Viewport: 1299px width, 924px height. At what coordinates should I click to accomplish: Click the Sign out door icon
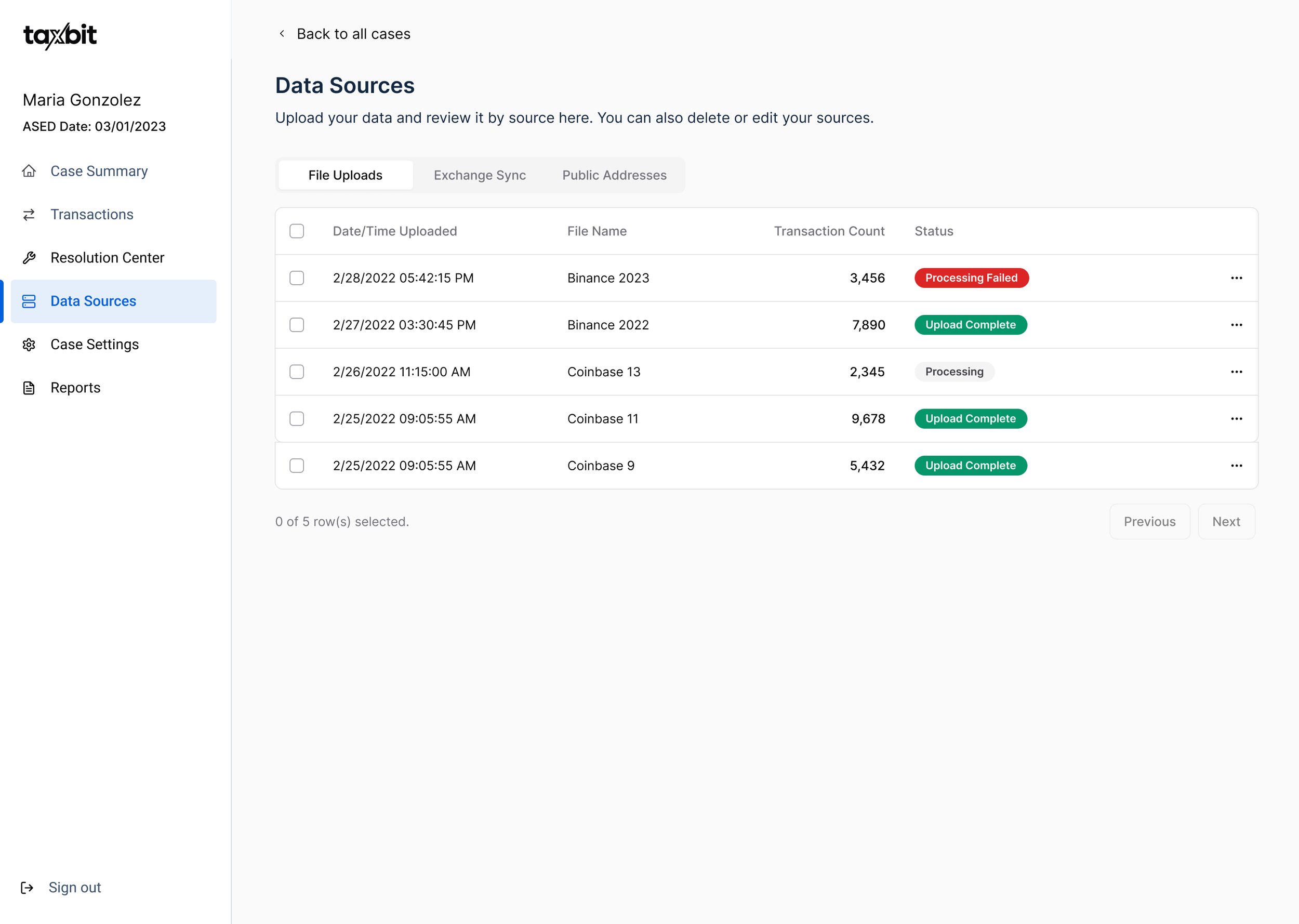26,888
